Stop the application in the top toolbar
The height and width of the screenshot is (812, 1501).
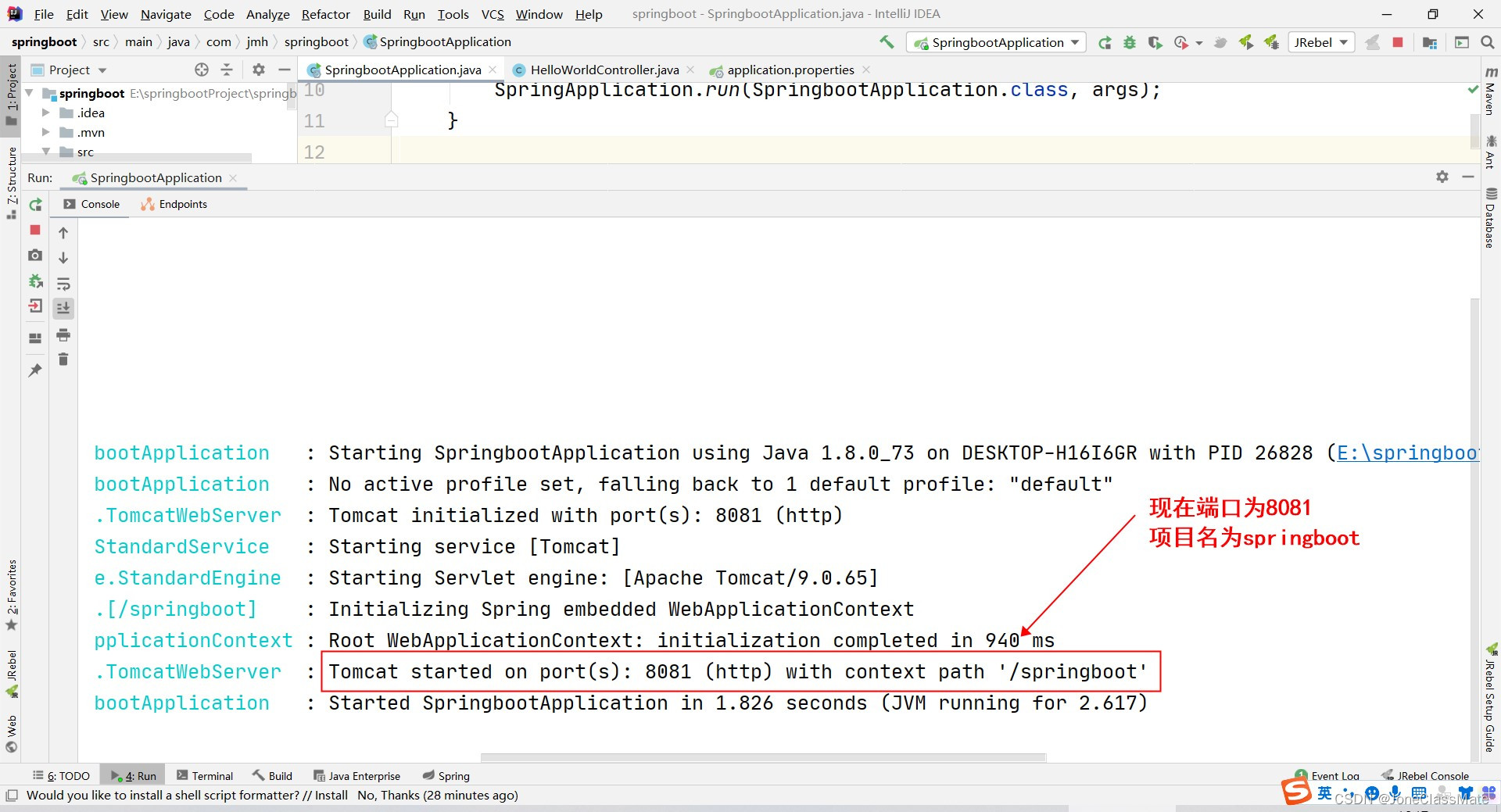1398,42
